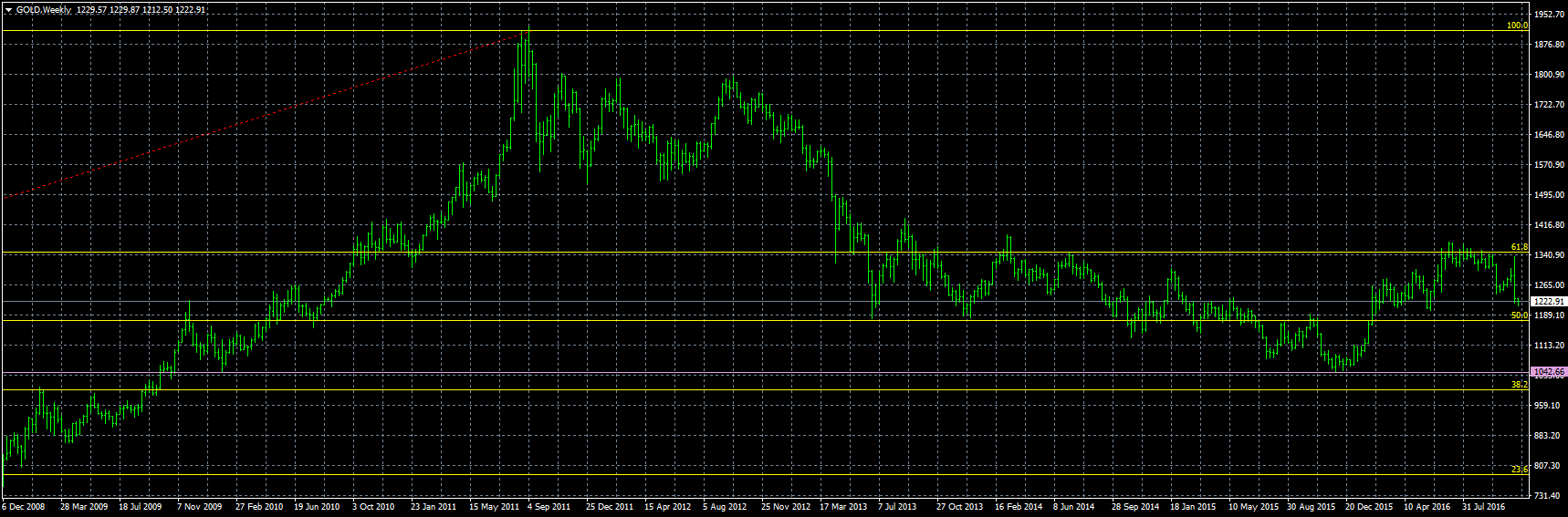Click the 31 Jul 2016 date label
The height and width of the screenshot is (517, 1568).
click(1483, 507)
